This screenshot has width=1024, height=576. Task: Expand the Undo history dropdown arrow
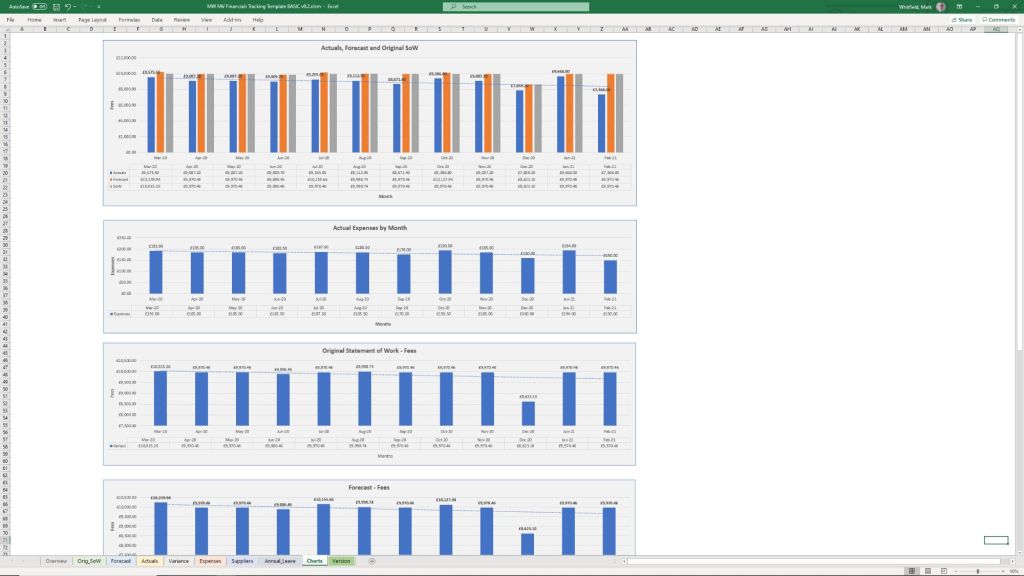point(75,6)
